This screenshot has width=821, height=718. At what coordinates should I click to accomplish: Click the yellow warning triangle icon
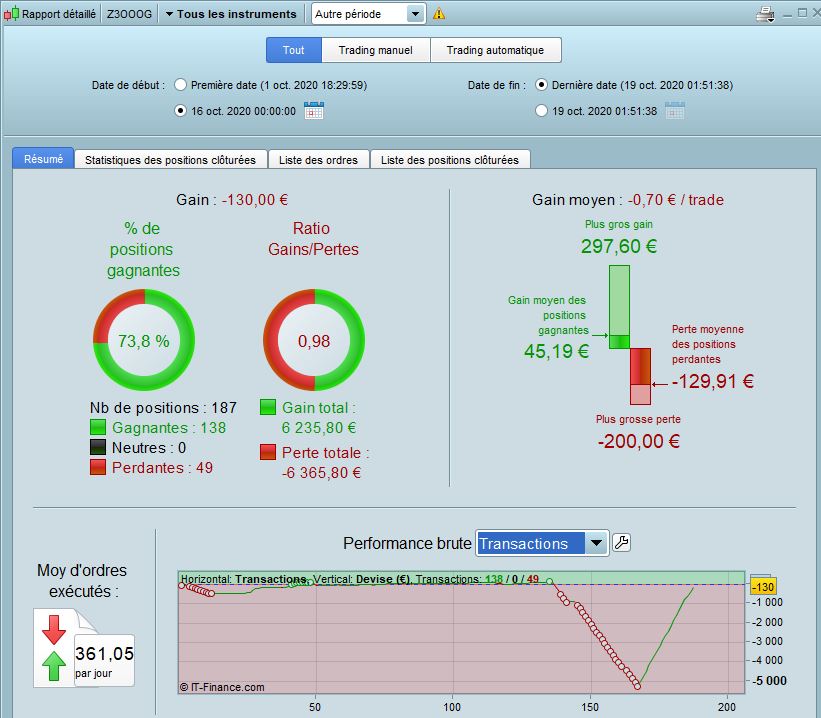(x=439, y=14)
